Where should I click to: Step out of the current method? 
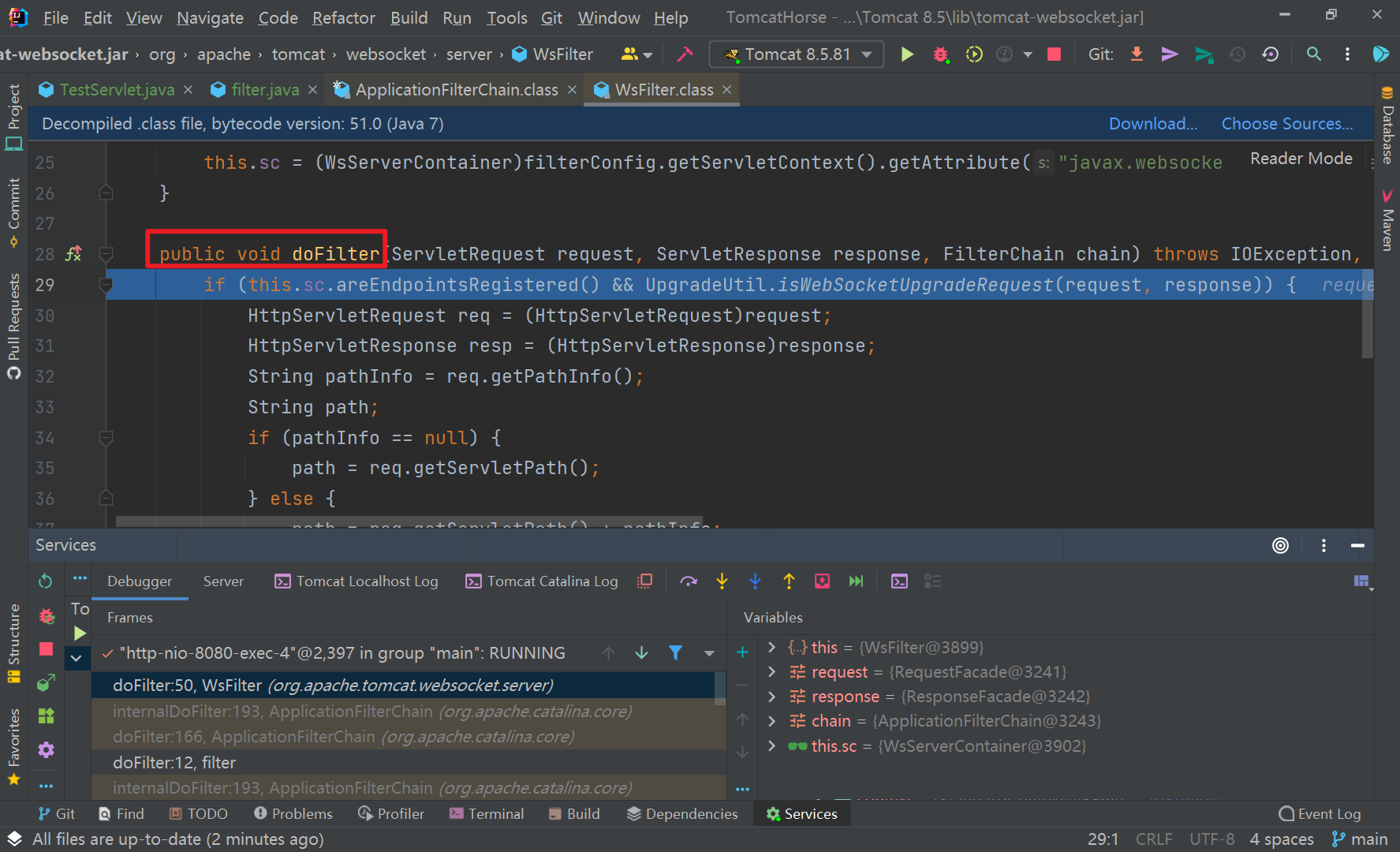point(789,581)
